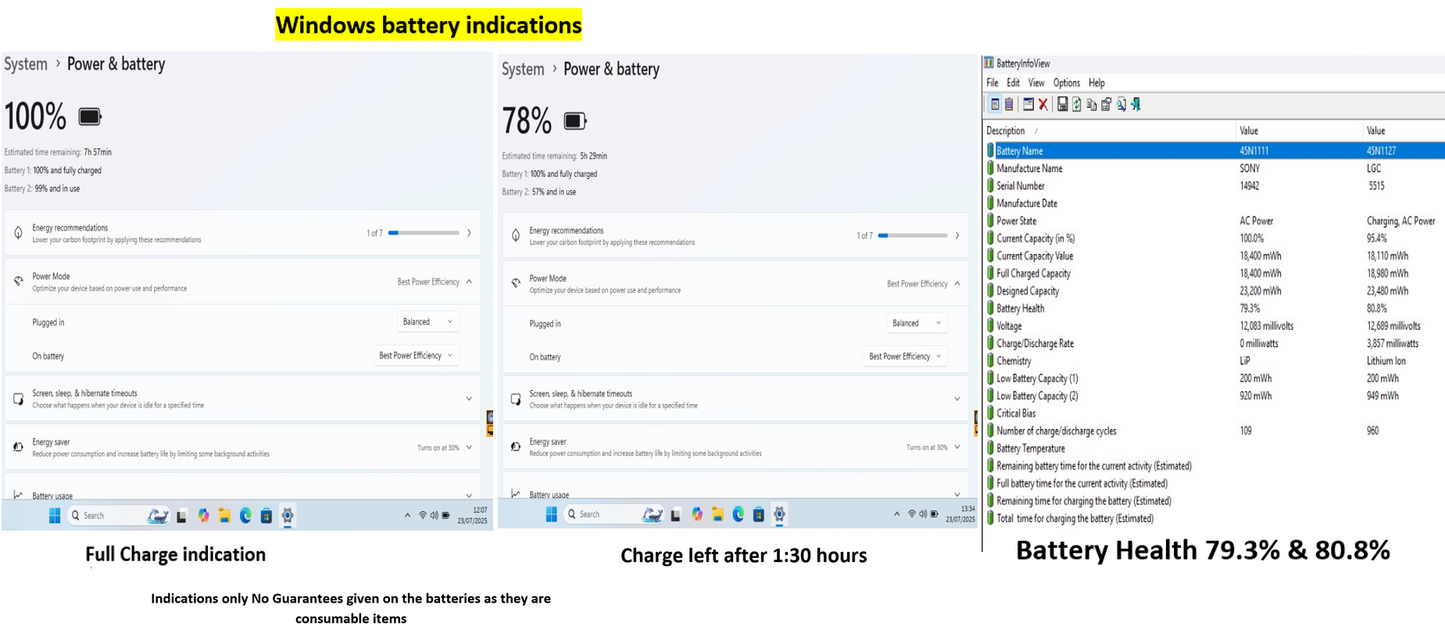This screenshot has height=630, width=1445.
Task: Open Energy recommendations arrow in 100% window
Action: [x=469, y=233]
